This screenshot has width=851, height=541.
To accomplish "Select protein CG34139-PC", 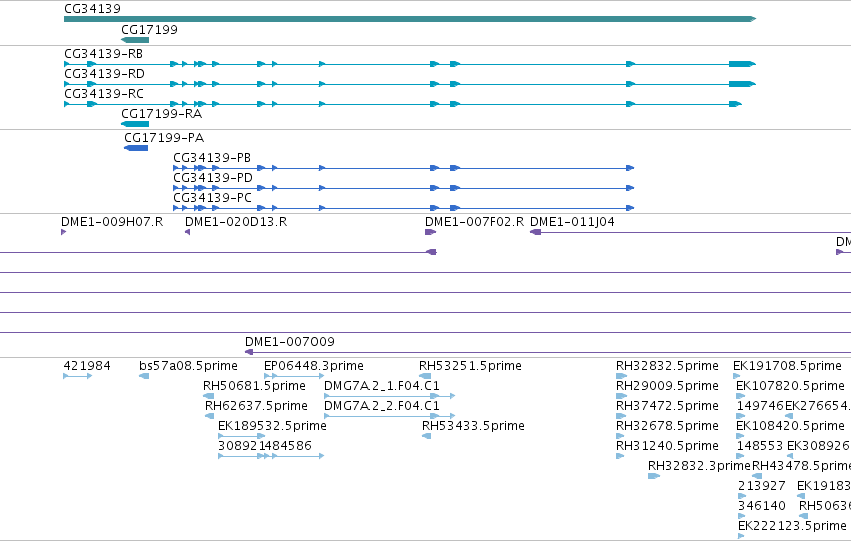I will coord(403,208).
